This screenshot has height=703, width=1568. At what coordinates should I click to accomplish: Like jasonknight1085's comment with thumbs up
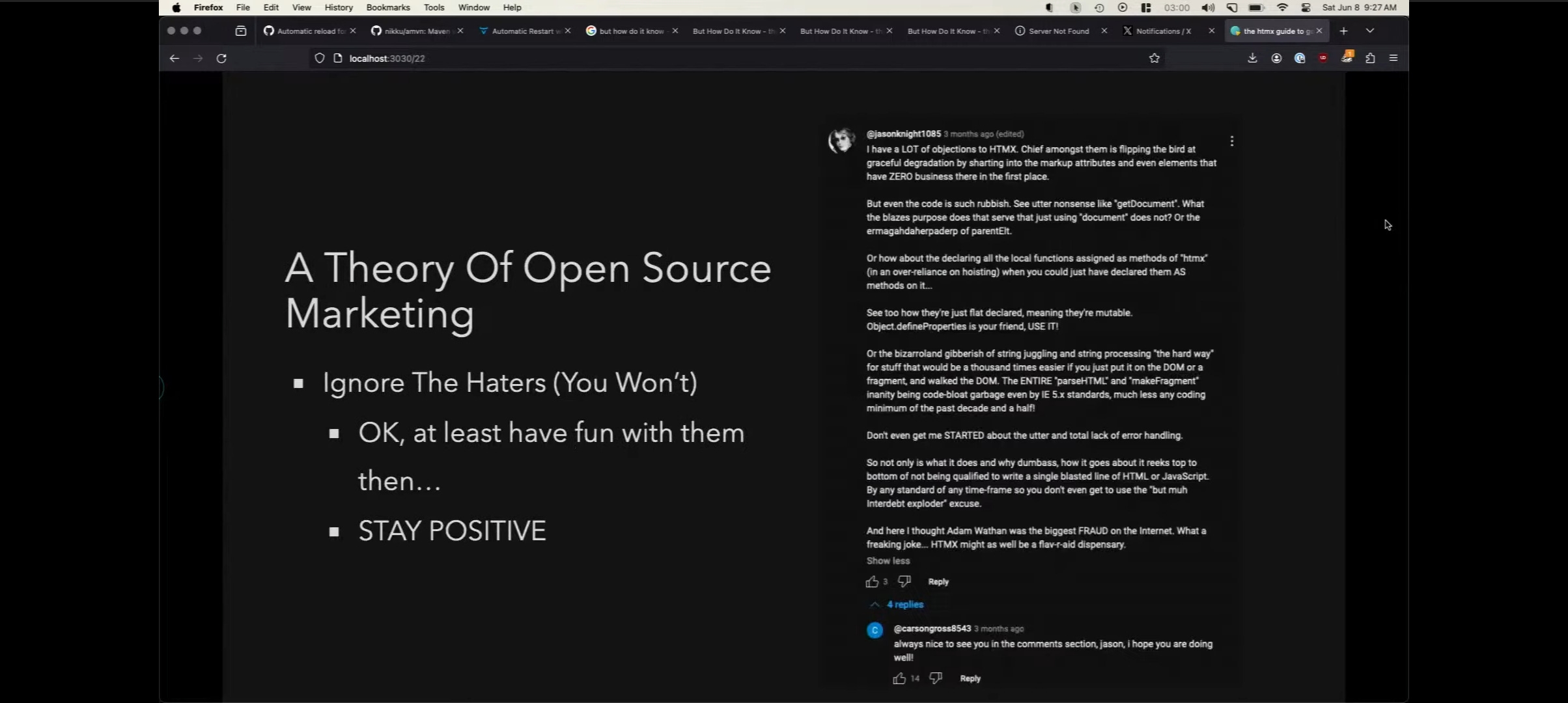click(x=872, y=581)
